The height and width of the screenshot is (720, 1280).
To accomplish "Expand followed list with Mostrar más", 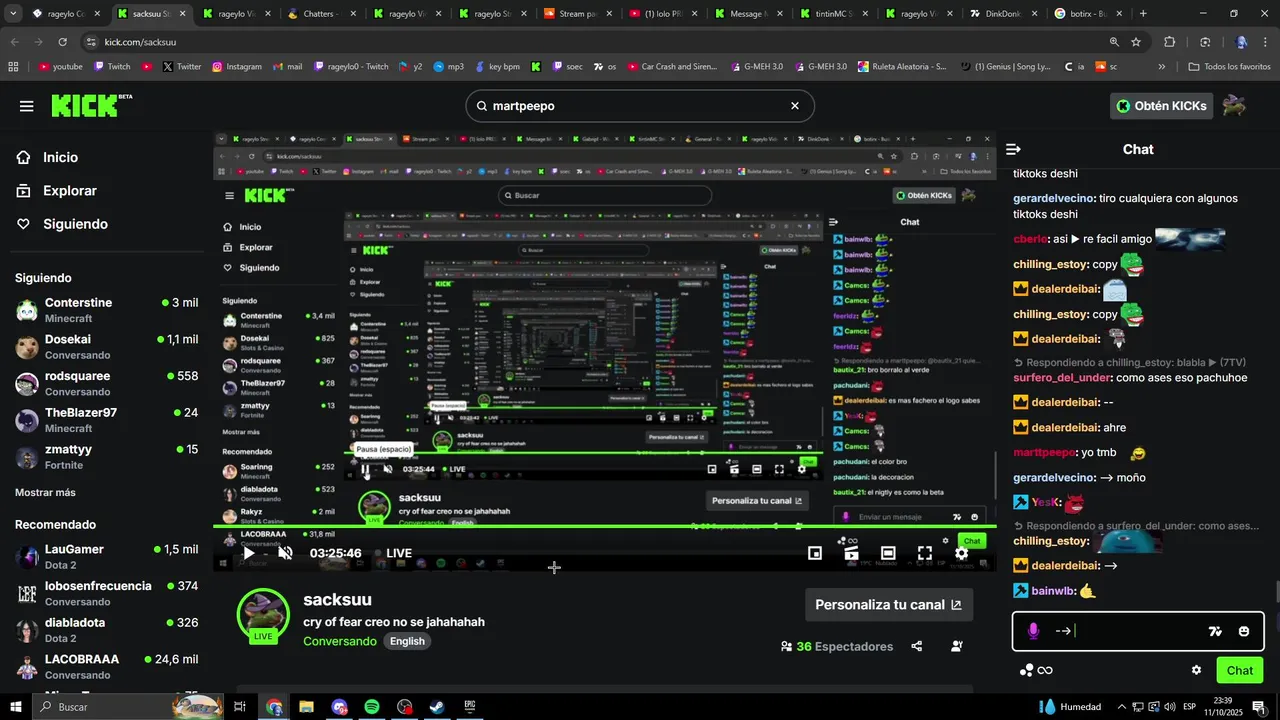I will [45, 492].
